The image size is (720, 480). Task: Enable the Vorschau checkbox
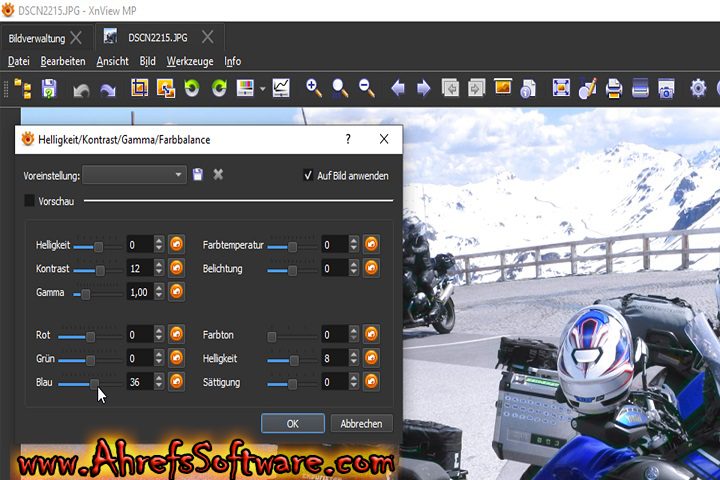pos(29,201)
